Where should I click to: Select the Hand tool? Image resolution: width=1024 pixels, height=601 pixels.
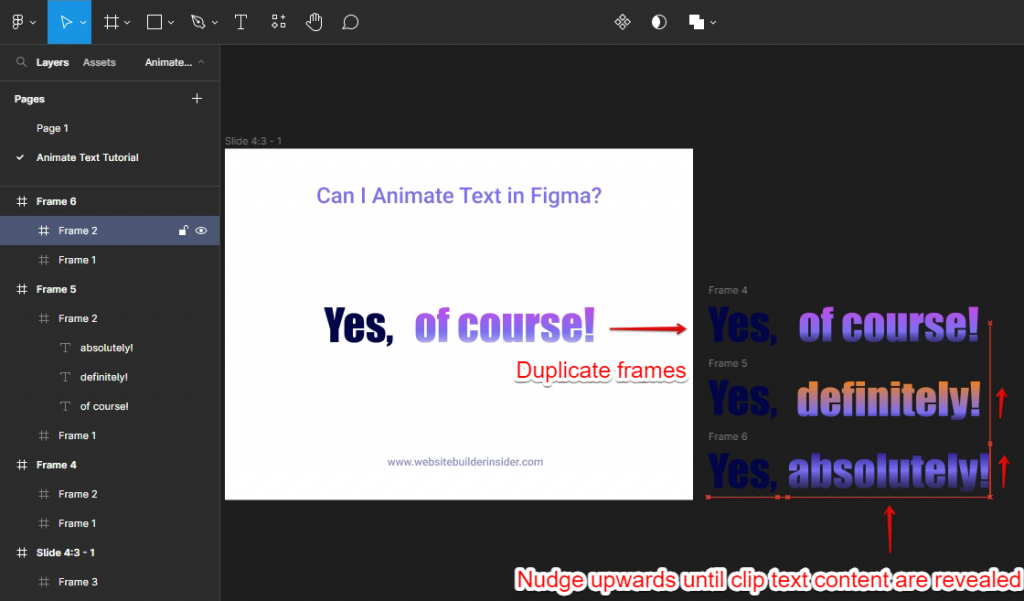click(x=314, y=21)
